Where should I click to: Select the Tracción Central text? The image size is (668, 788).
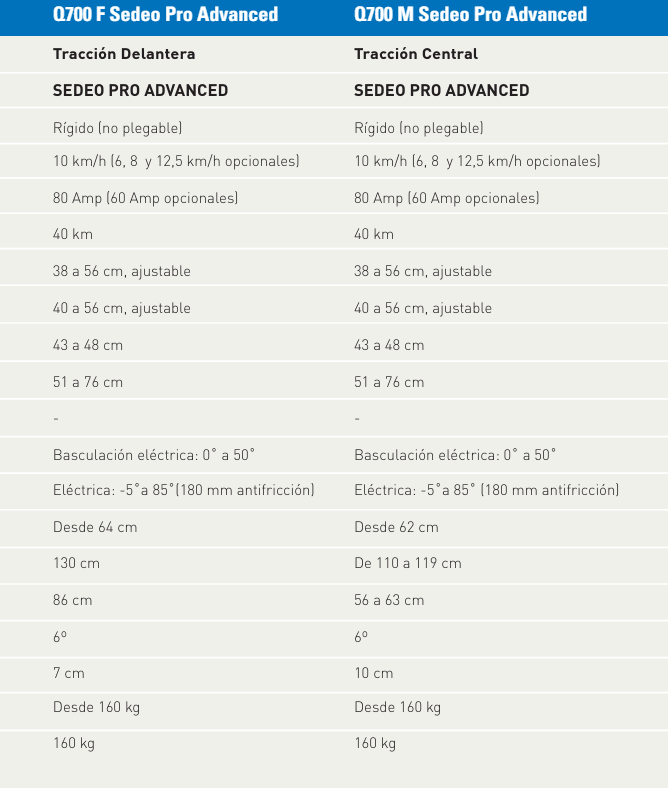(416, 54)
